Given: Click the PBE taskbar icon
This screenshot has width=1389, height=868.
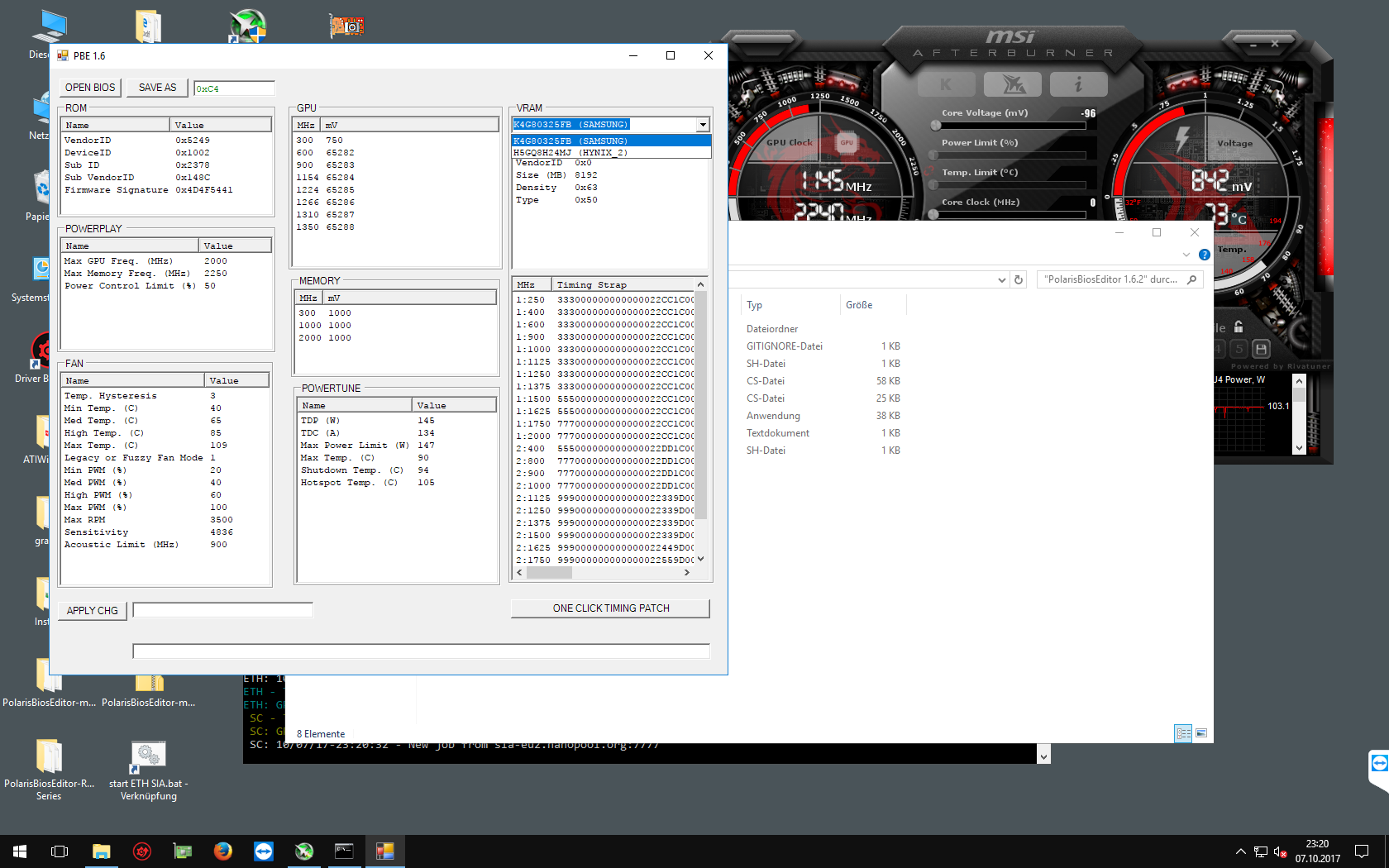Looking at the screenshot, I should pos(384,851).
